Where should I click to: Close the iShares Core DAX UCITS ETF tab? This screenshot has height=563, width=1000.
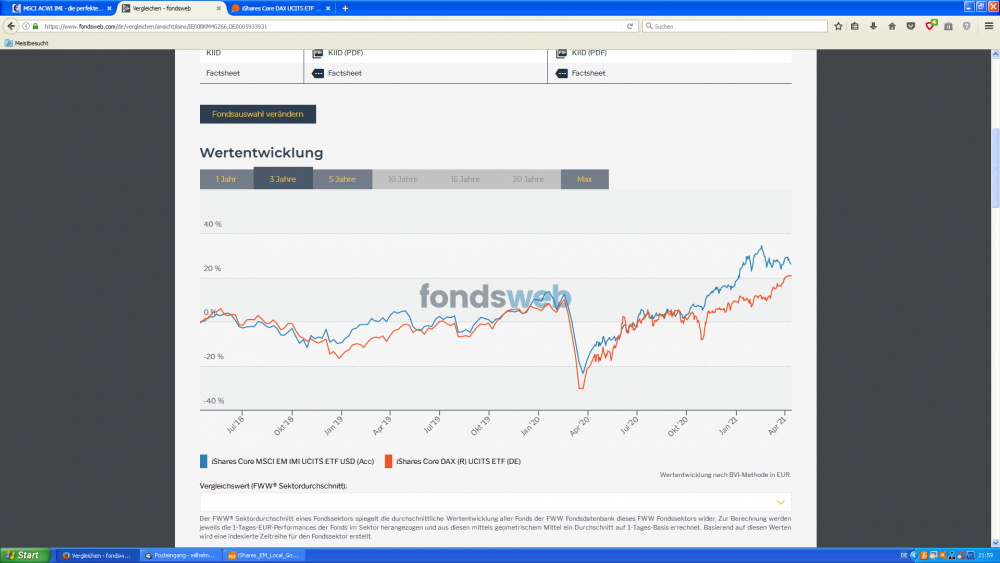pyautogui.click(x=328, y=8)
